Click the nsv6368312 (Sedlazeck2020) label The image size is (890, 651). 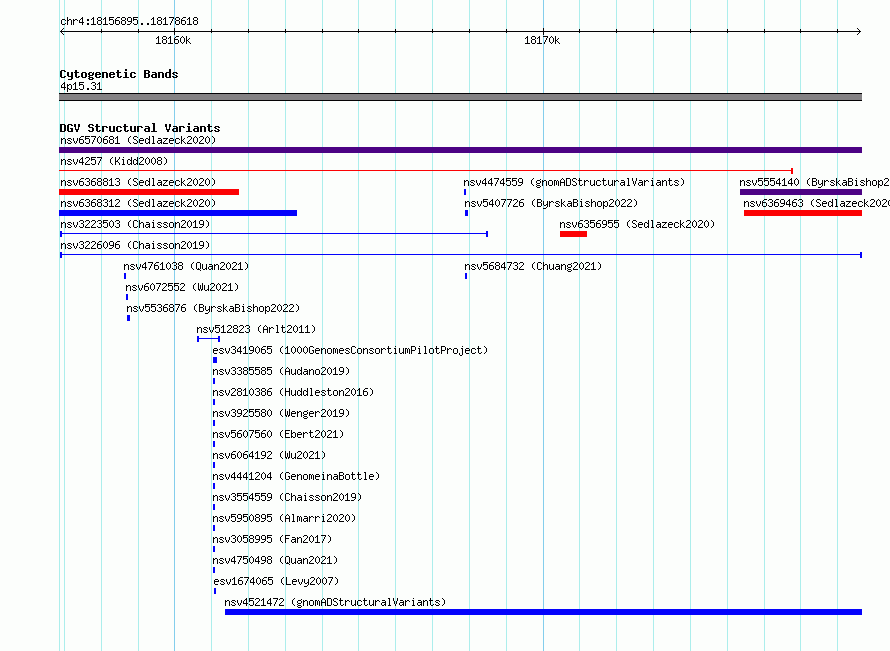pos(138,203)
